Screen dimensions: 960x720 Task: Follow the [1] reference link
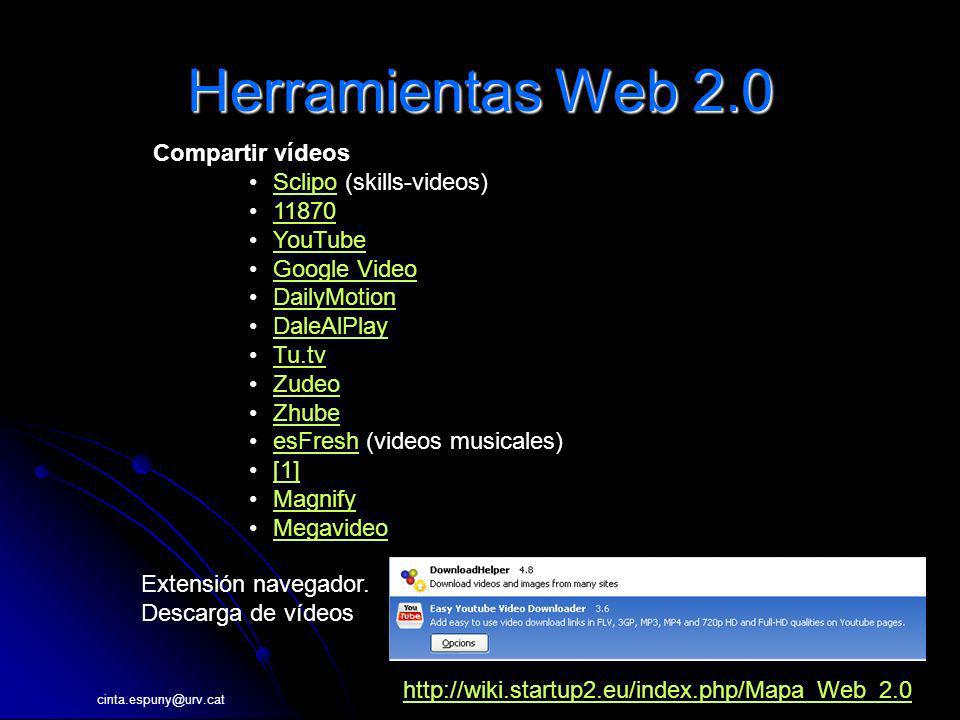coord(287,471)
